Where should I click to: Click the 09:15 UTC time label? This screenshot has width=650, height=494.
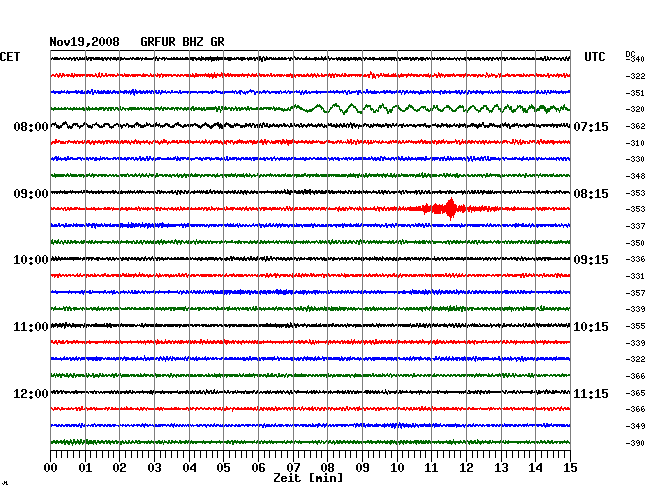point(591,260)
